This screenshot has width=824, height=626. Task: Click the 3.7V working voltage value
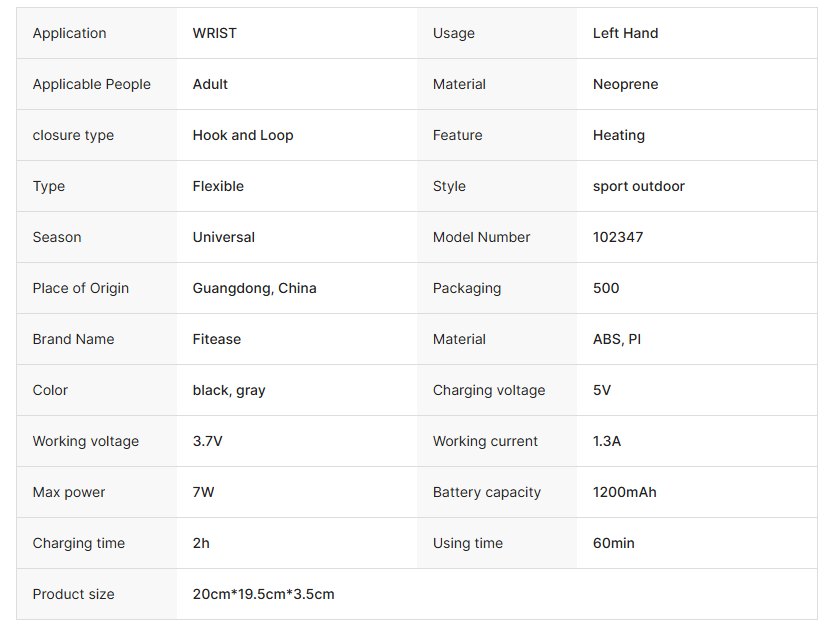207,441
